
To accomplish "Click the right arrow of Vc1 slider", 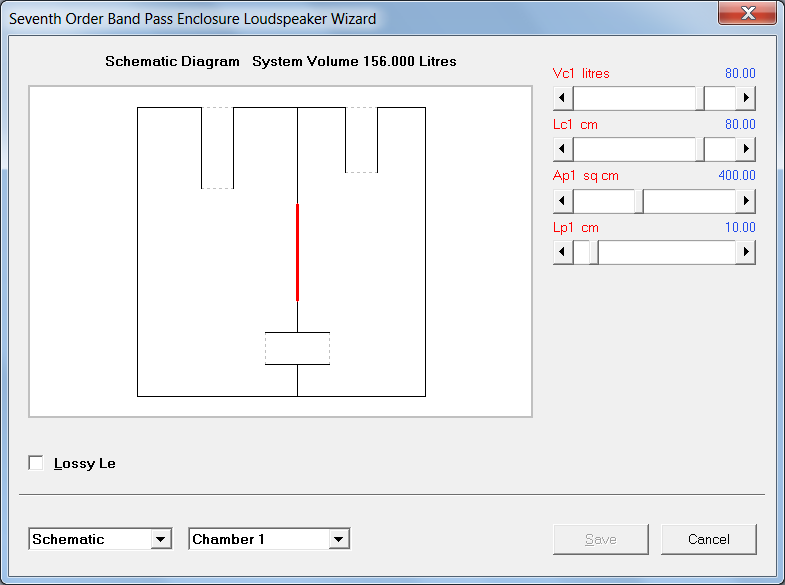I will coord(745,98).
